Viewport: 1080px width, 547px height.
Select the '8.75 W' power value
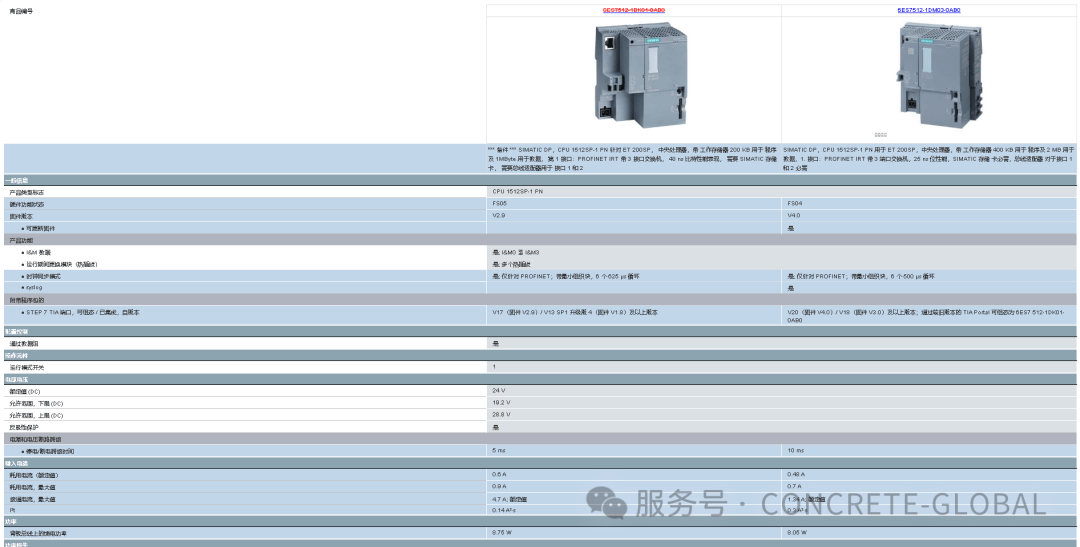(x=501, y=533)
